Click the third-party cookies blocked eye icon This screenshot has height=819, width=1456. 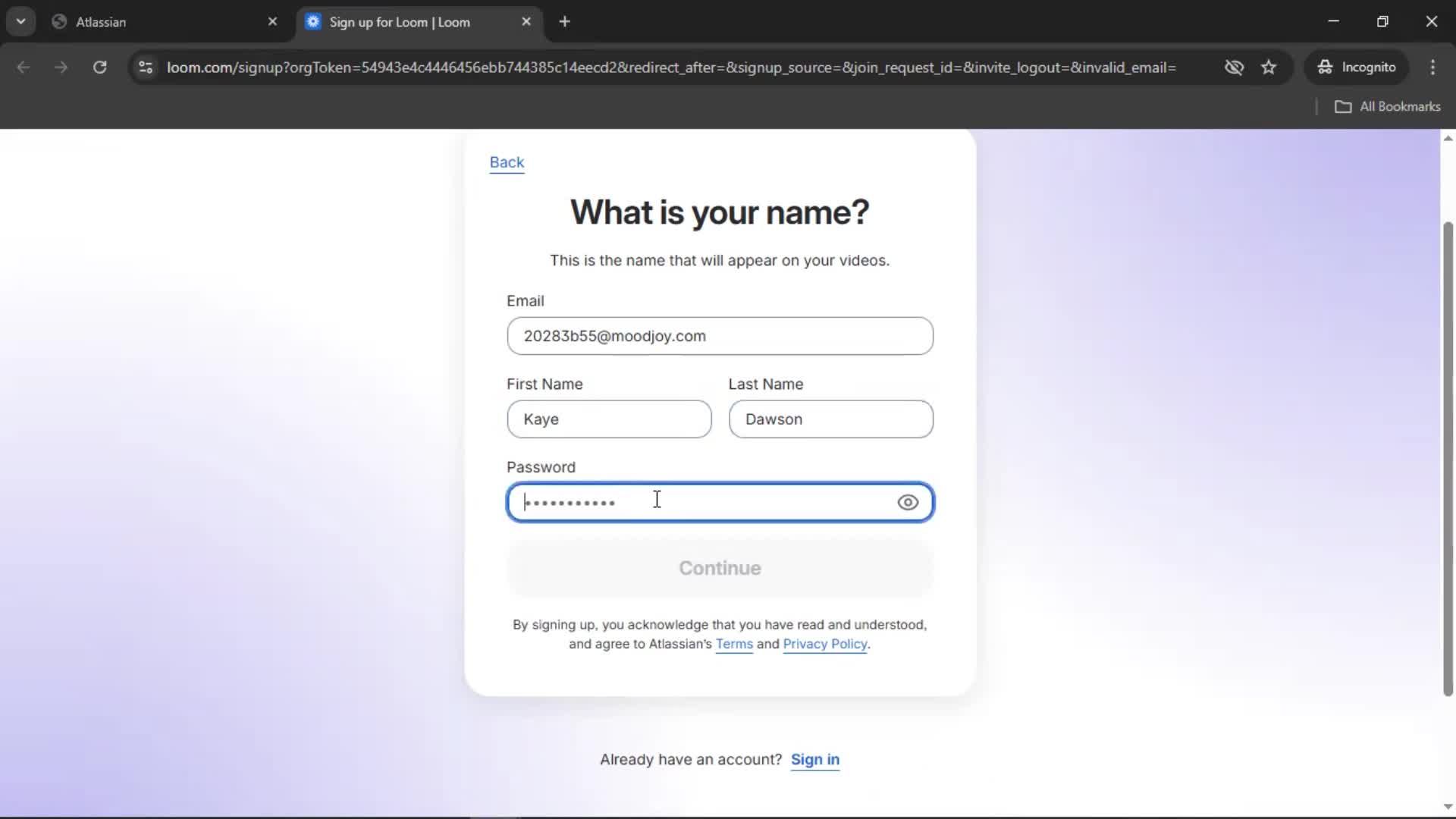(1234, 67)
